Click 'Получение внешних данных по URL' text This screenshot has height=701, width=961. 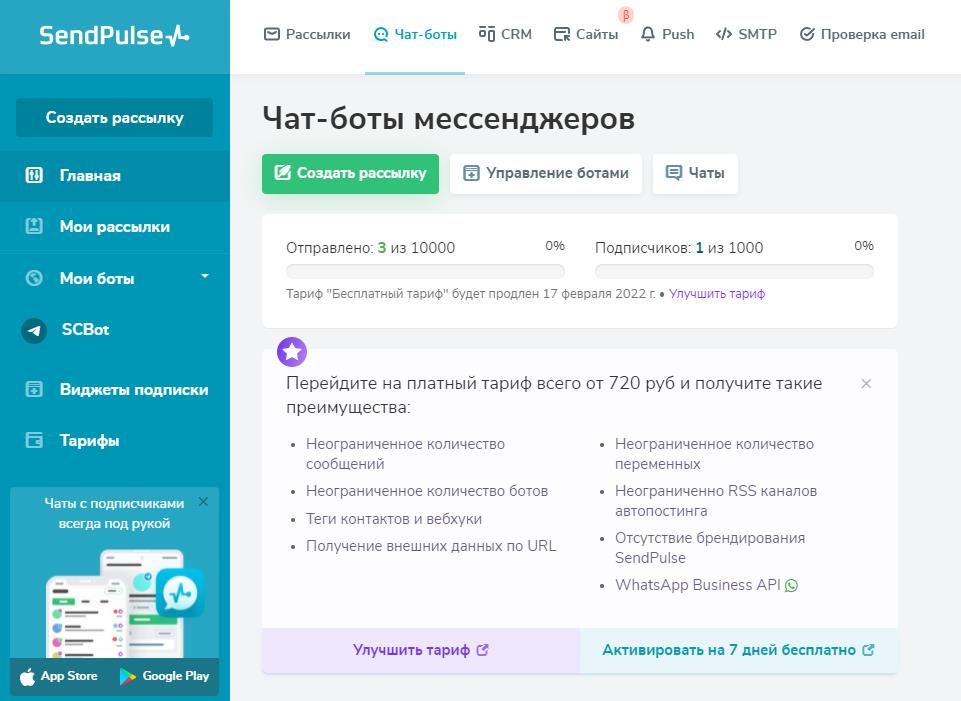coord(431,546)
